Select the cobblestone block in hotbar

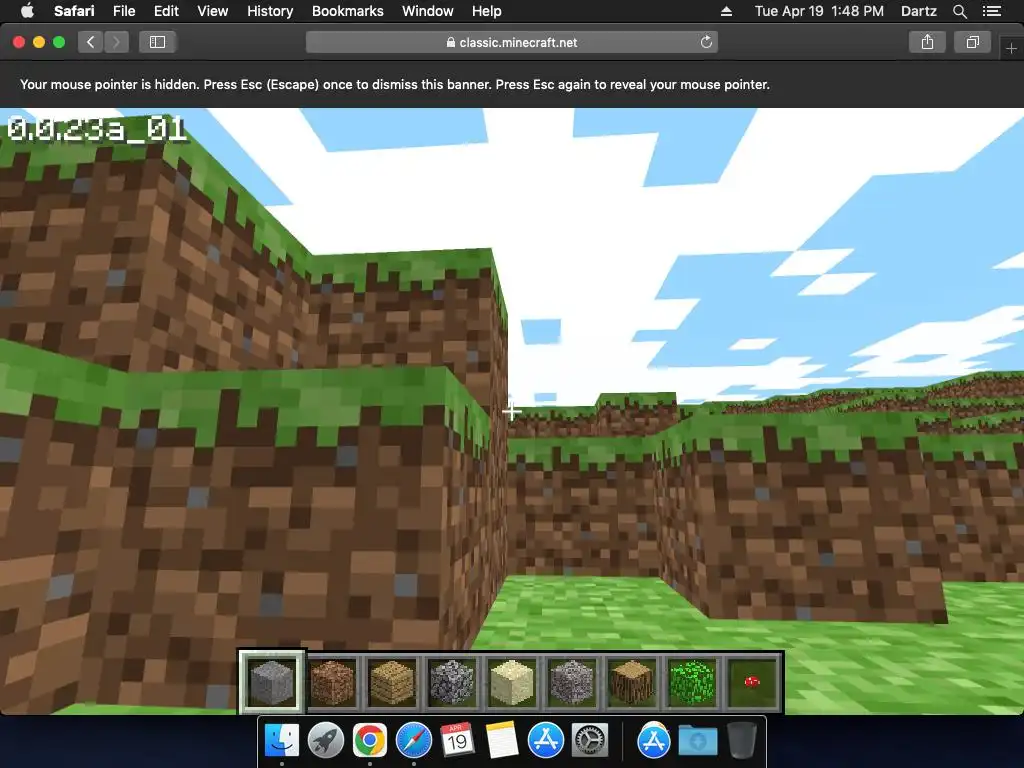tap(452, 682)
